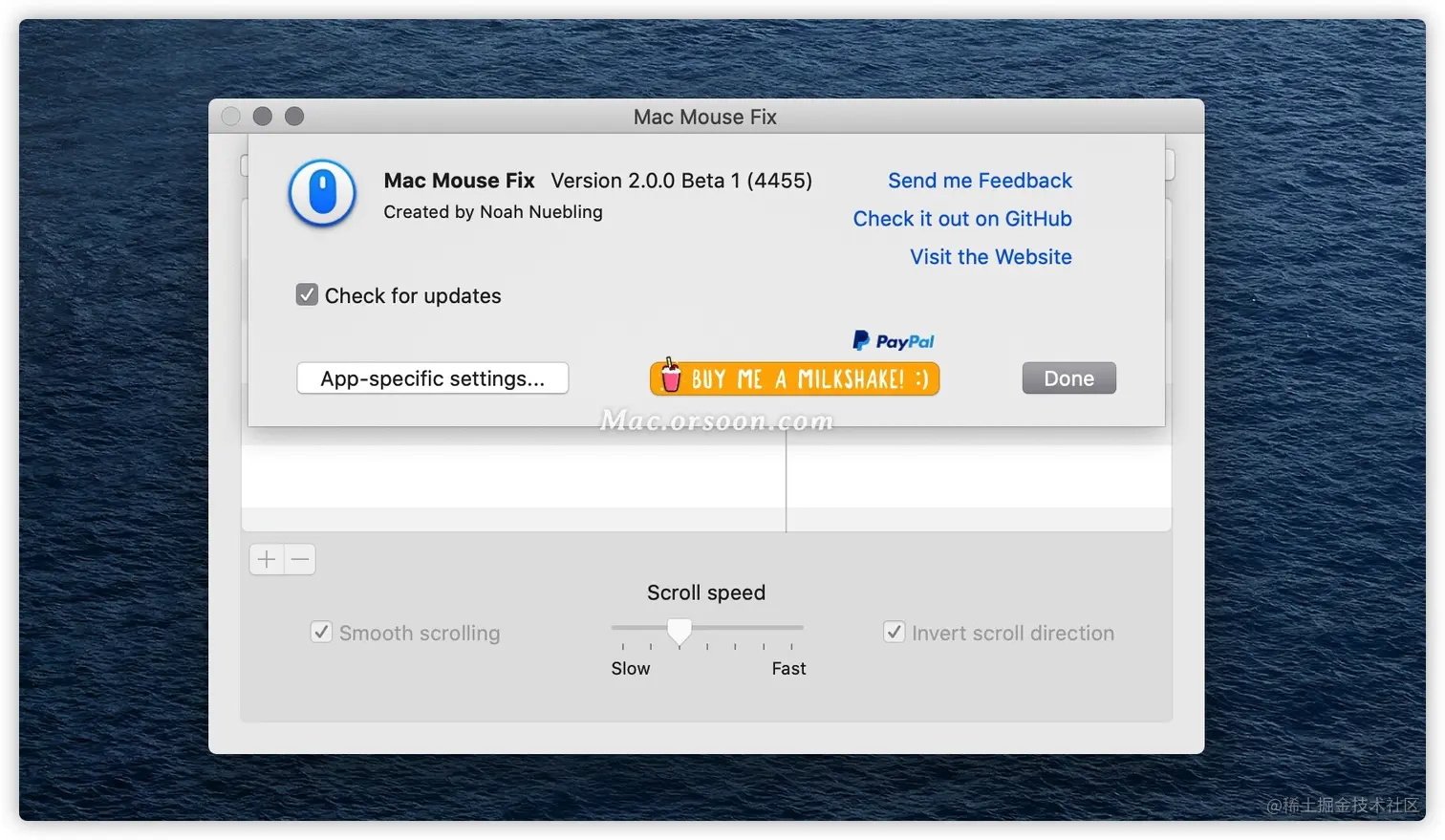1445x840 pixels.
Task: Click the minus remove button
Action: [x=300, y=559]
